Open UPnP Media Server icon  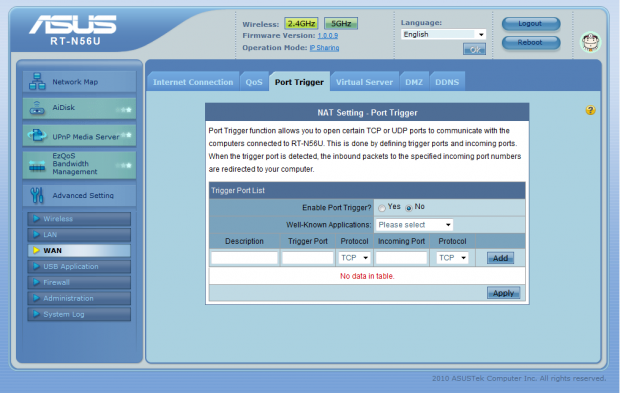point(37,136)
